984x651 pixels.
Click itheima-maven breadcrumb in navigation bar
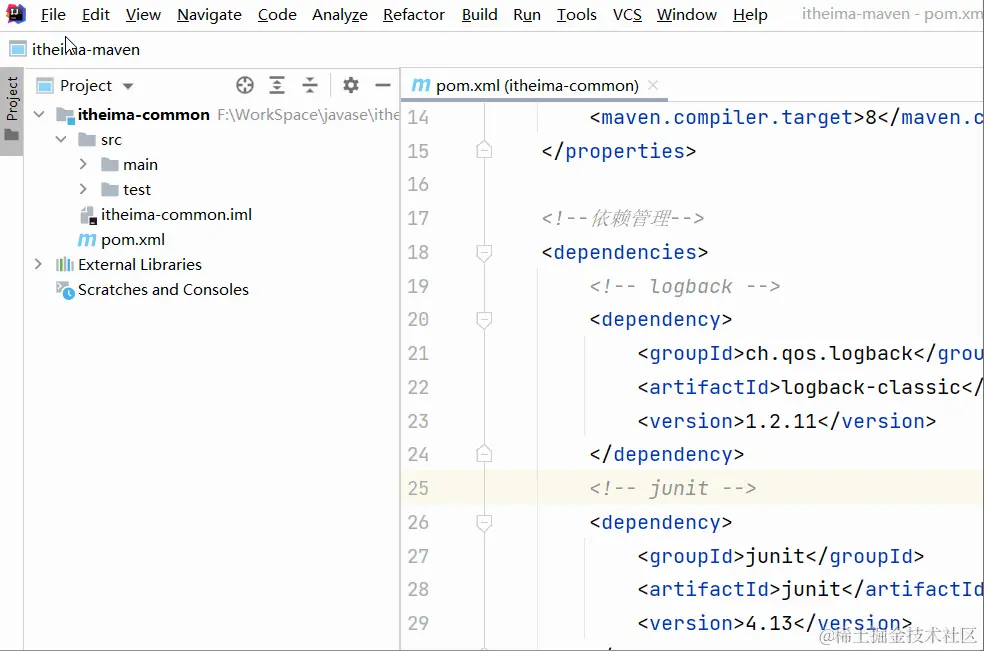tap(86, 50)
